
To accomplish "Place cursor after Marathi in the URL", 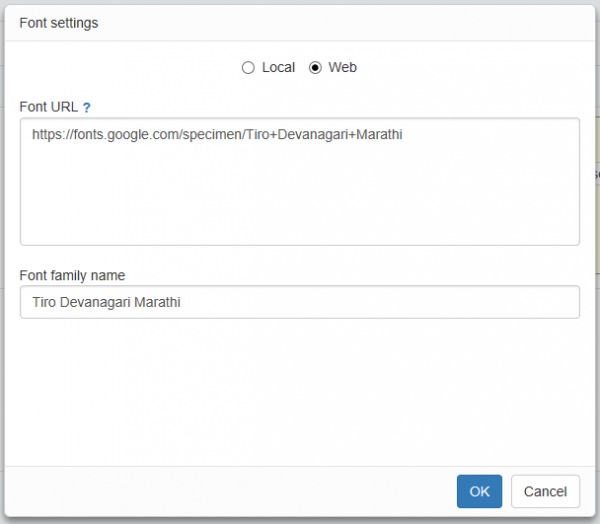I will click(403, 135).
